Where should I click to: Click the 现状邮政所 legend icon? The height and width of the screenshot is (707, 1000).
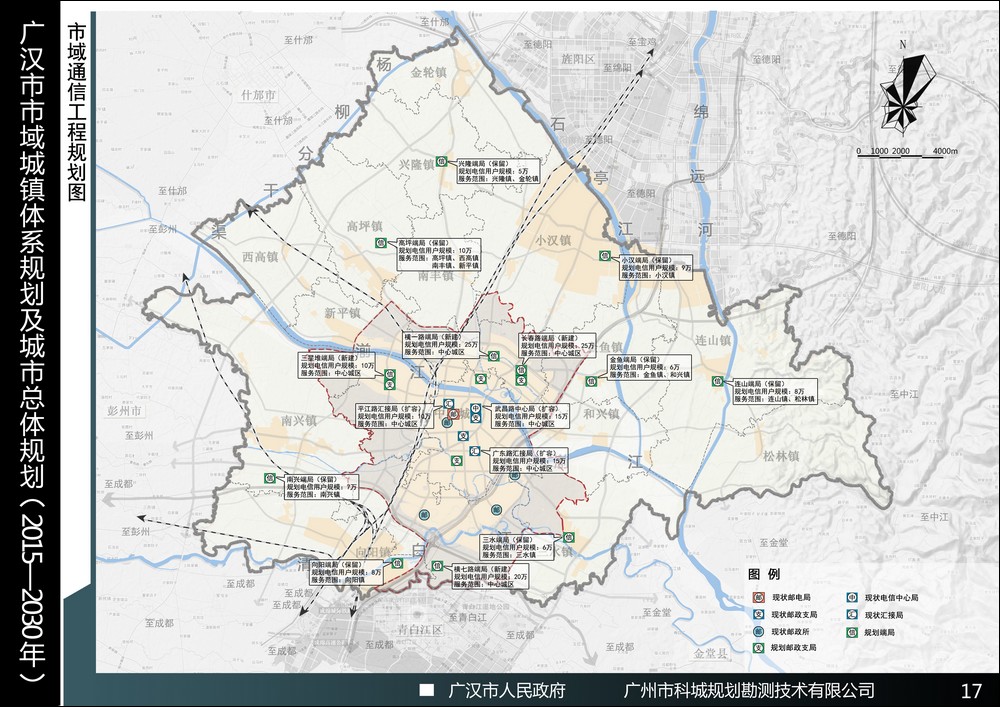click(x=760, y=632)
